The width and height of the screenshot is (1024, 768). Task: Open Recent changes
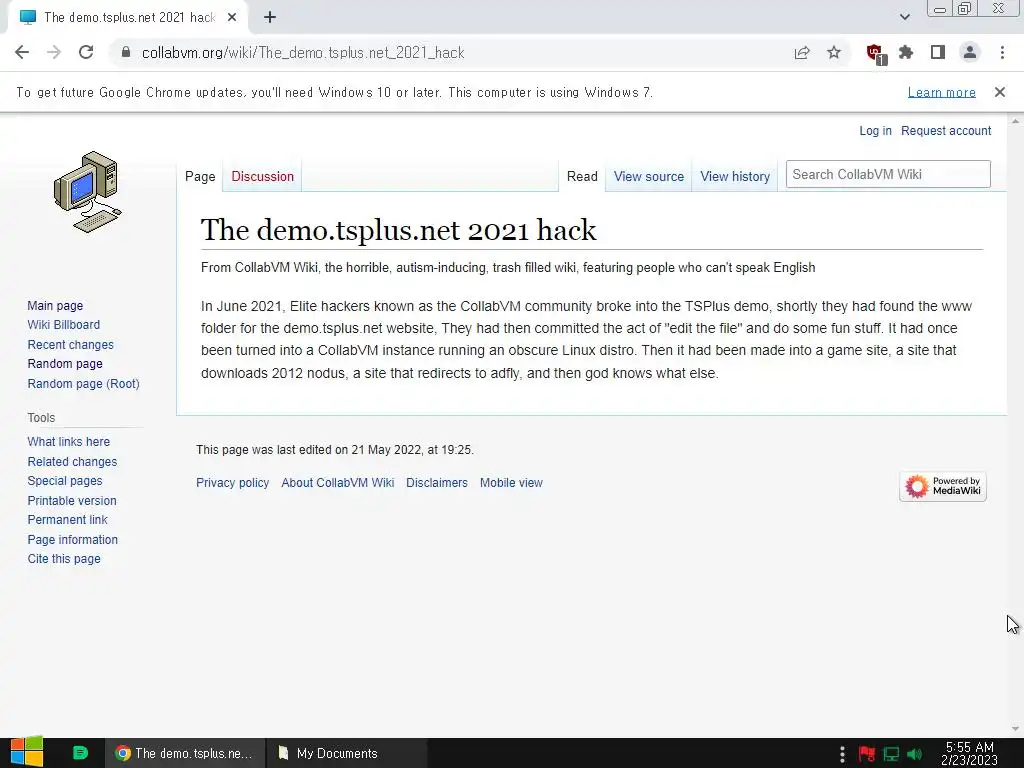point(71,345)
